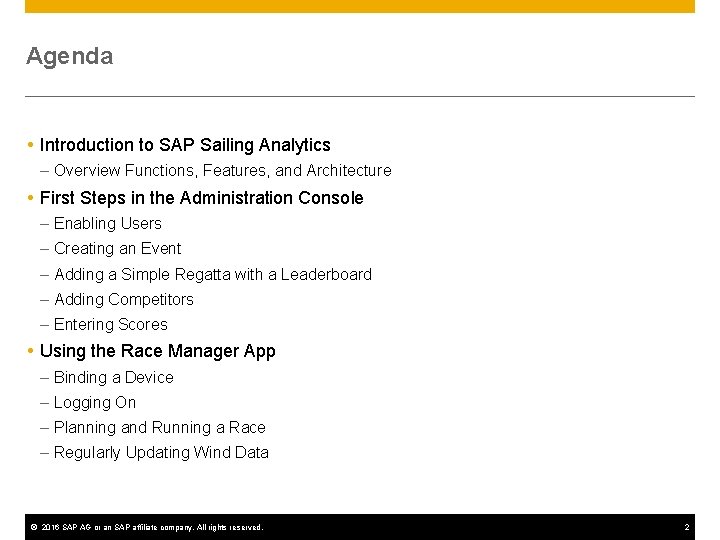The width and height of the screenshot is (720, 540).
Task: Click the Enabling Users sub-item
Action: tap(107, 224)
